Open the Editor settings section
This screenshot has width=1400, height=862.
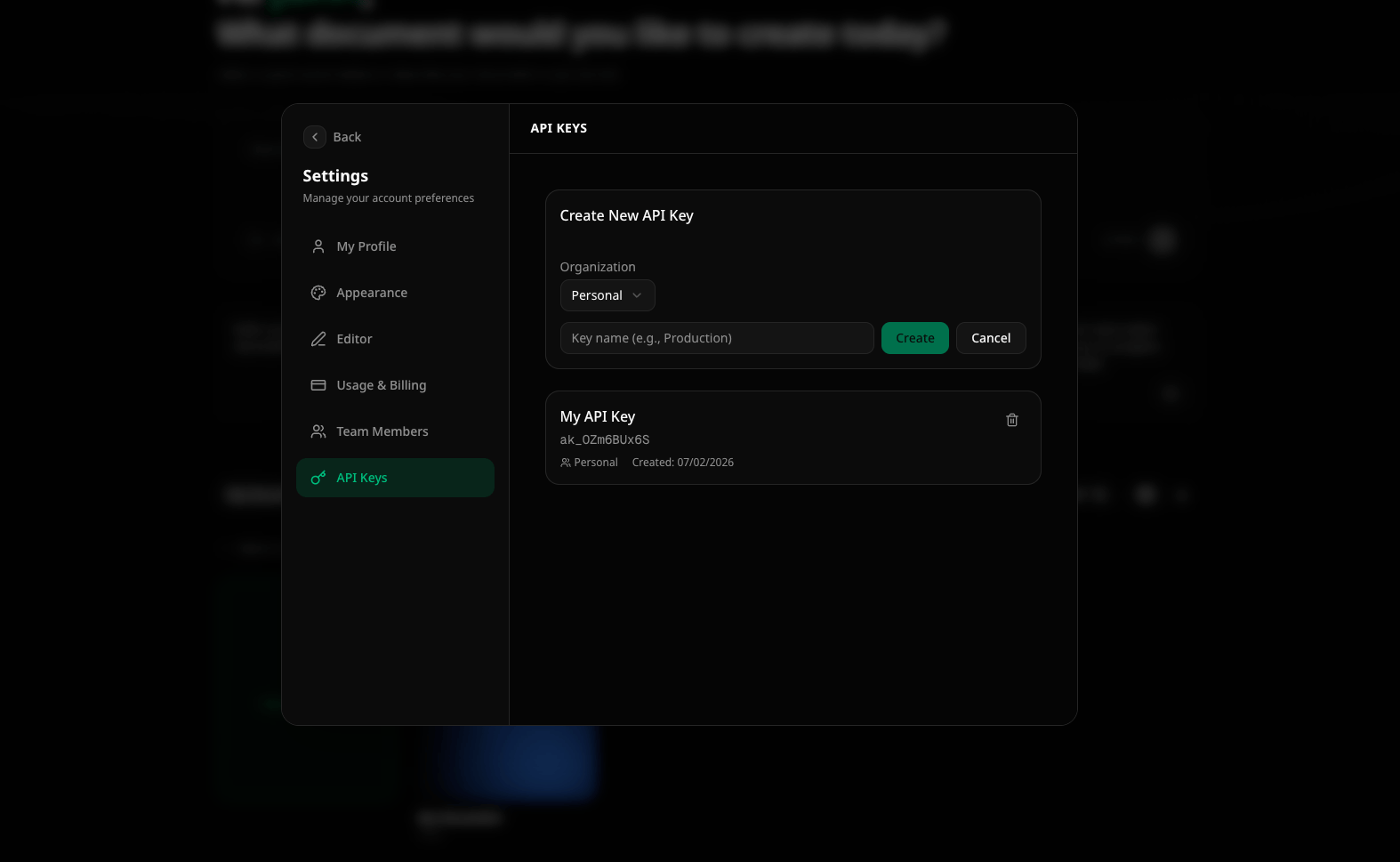(x=395, y=339)
